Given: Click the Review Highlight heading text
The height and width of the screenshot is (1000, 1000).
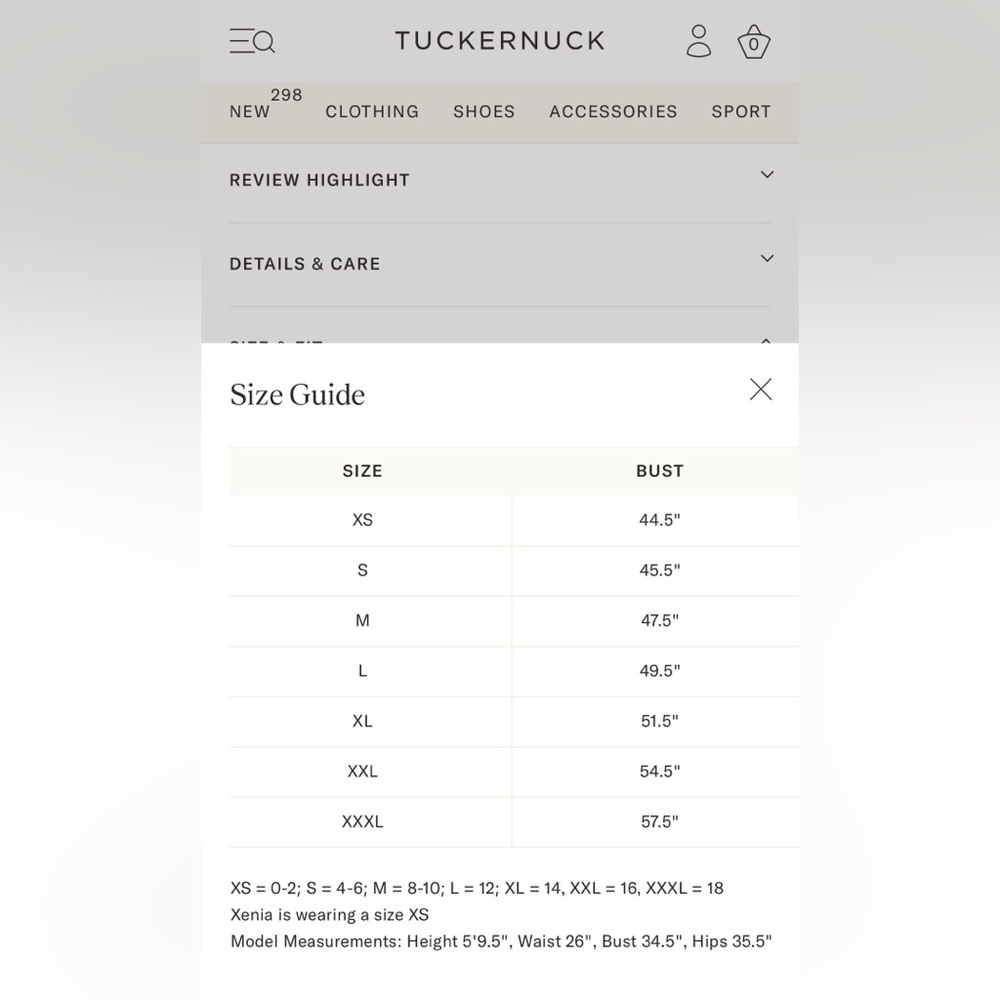Looking at the screenshot, I should point(320,180).
